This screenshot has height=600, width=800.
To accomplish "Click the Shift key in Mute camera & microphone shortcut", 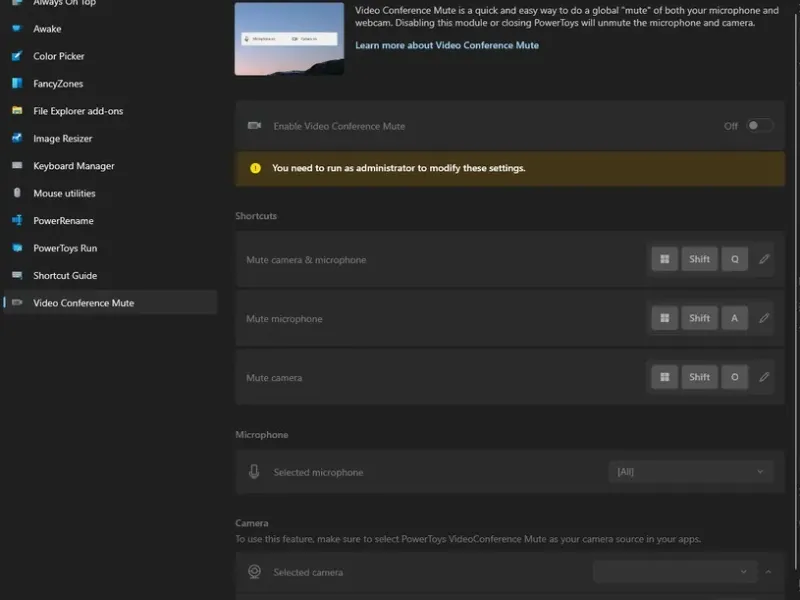I will tap(699, 259).
